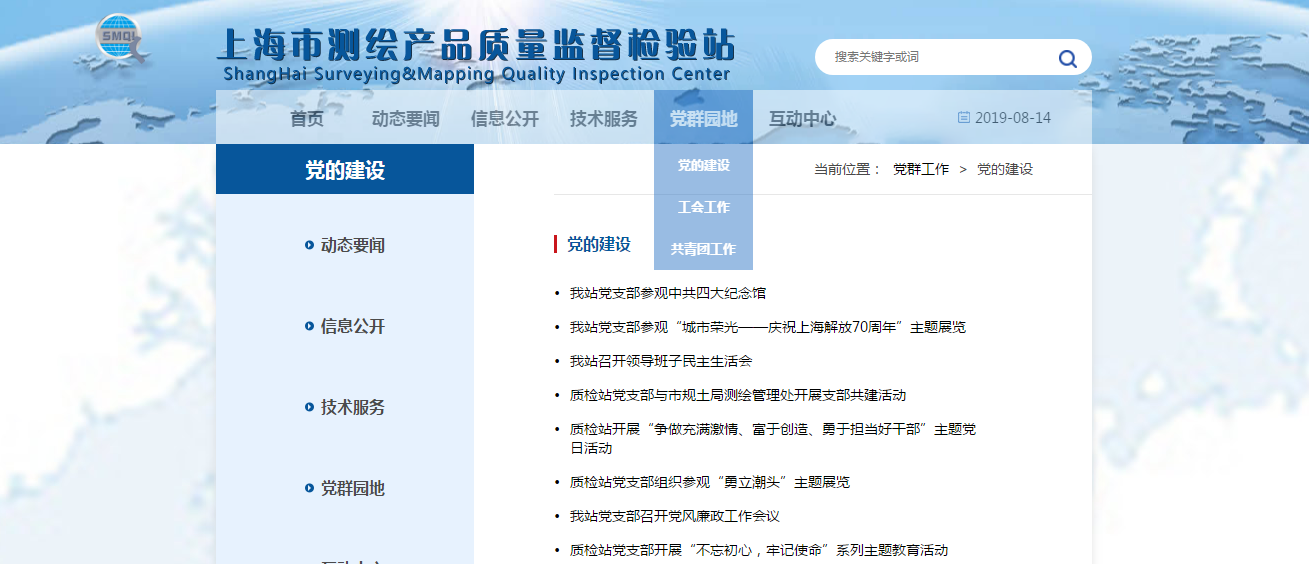Open article about 勇立潮头 主题展览
Screen dimensions: 1309x564
[x=710, y=482]
